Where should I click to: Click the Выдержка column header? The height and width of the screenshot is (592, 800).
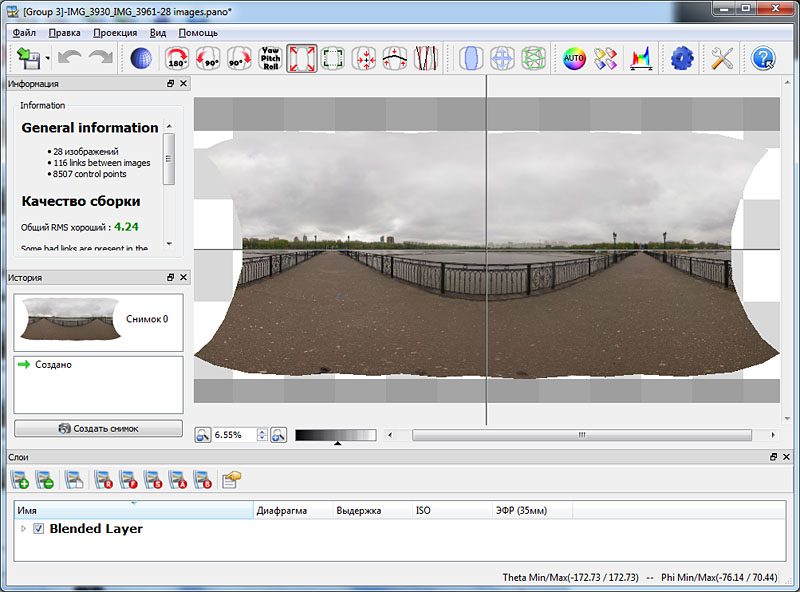click(x=372, y=510)
